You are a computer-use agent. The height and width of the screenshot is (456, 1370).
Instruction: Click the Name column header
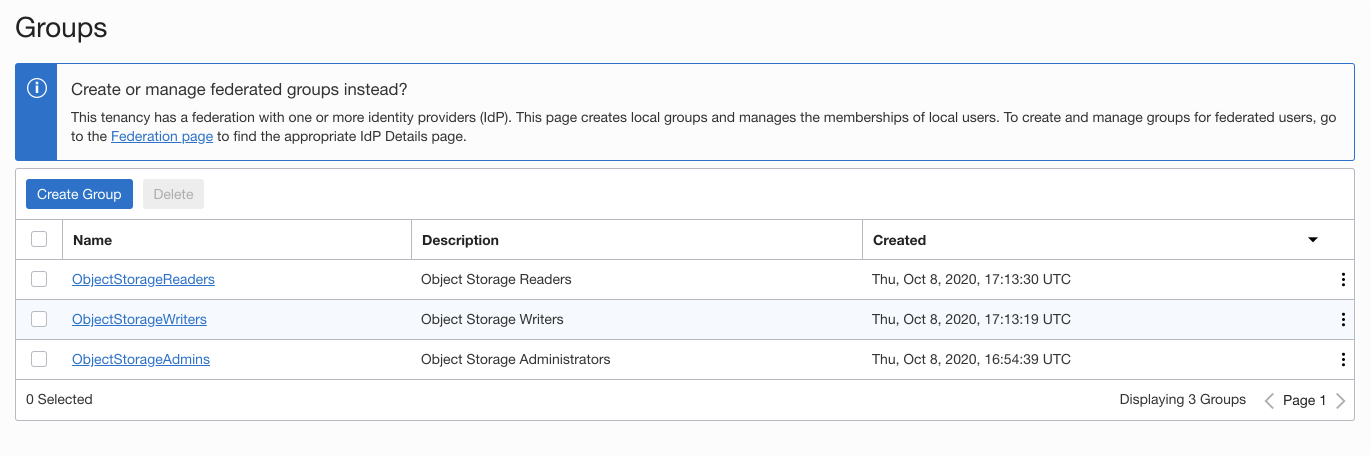pos(93,240)
